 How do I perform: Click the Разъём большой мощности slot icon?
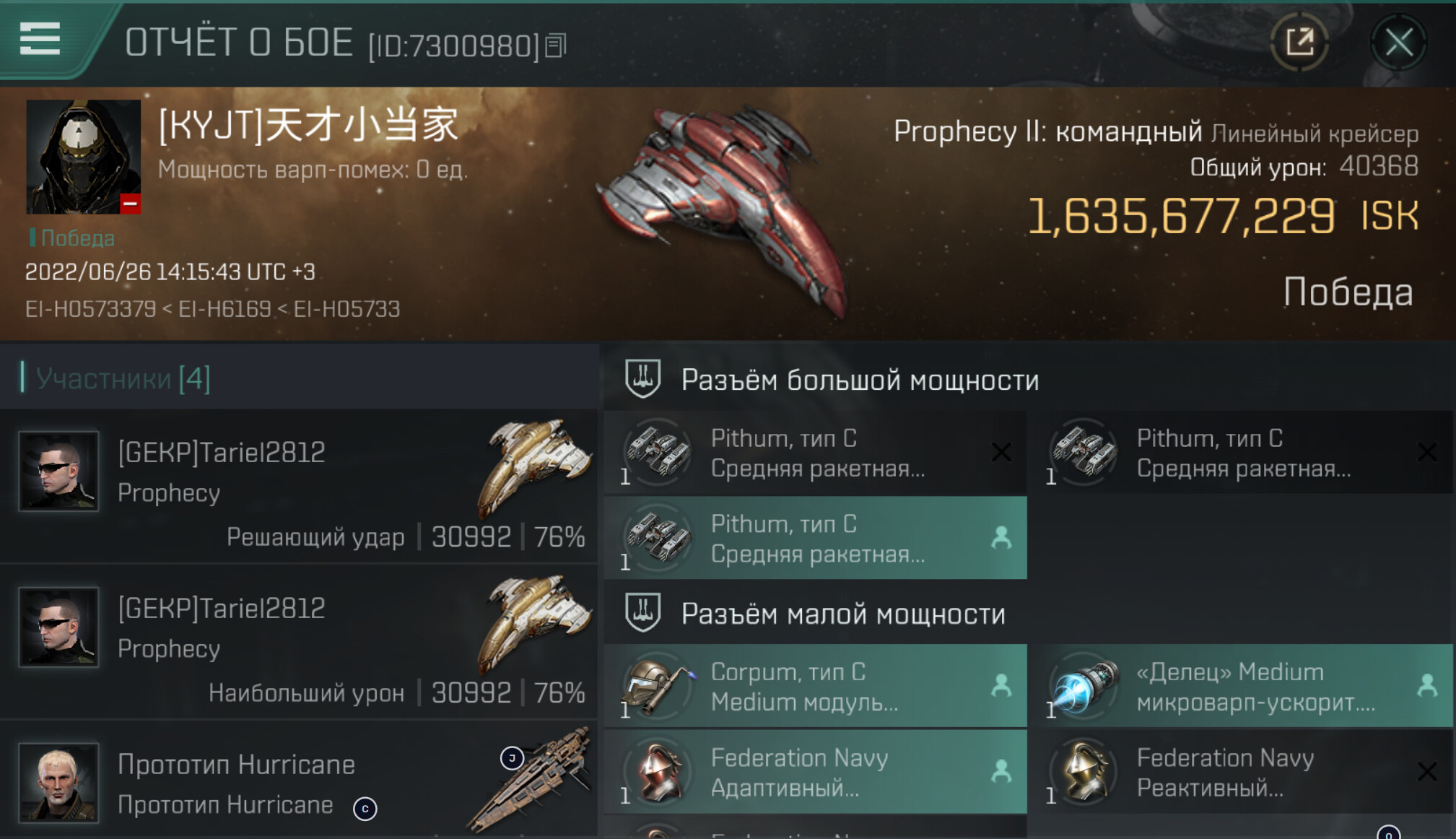642,378
